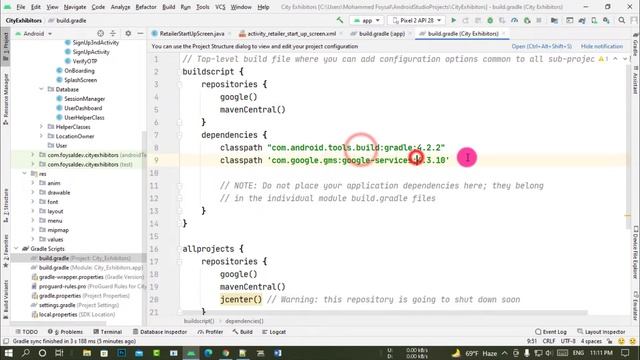This screenshot has height=360, width=640.
Task: Fold code at line 2 gutter marker
Action: [179, 72]
